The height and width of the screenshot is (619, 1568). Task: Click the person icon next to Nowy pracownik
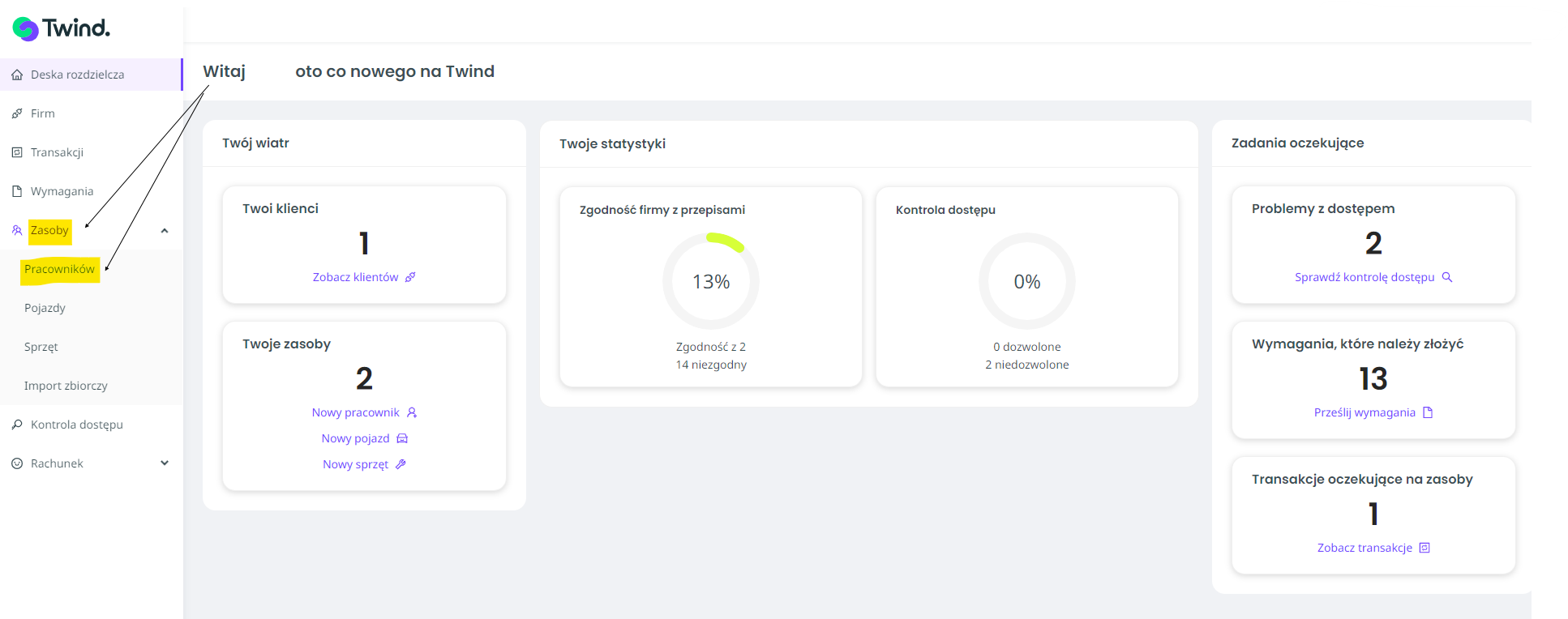412,412
